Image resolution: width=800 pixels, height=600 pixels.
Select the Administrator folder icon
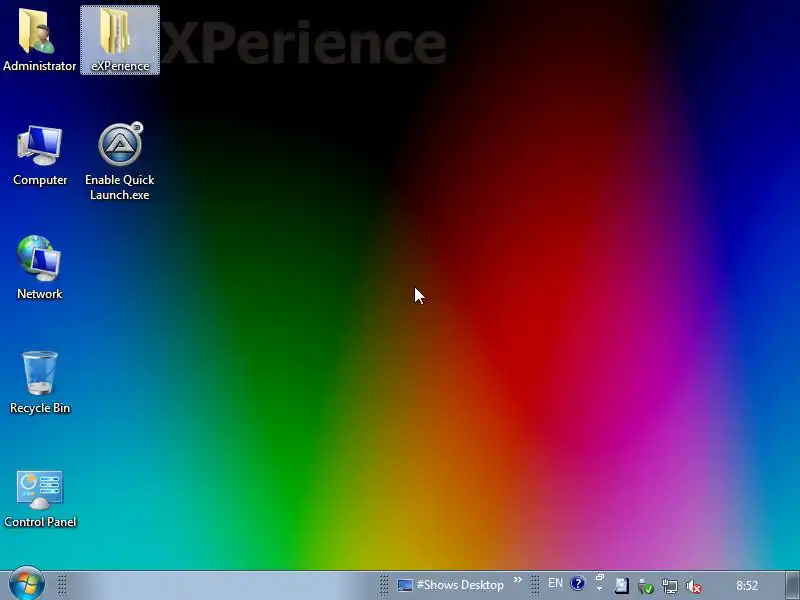39,40
